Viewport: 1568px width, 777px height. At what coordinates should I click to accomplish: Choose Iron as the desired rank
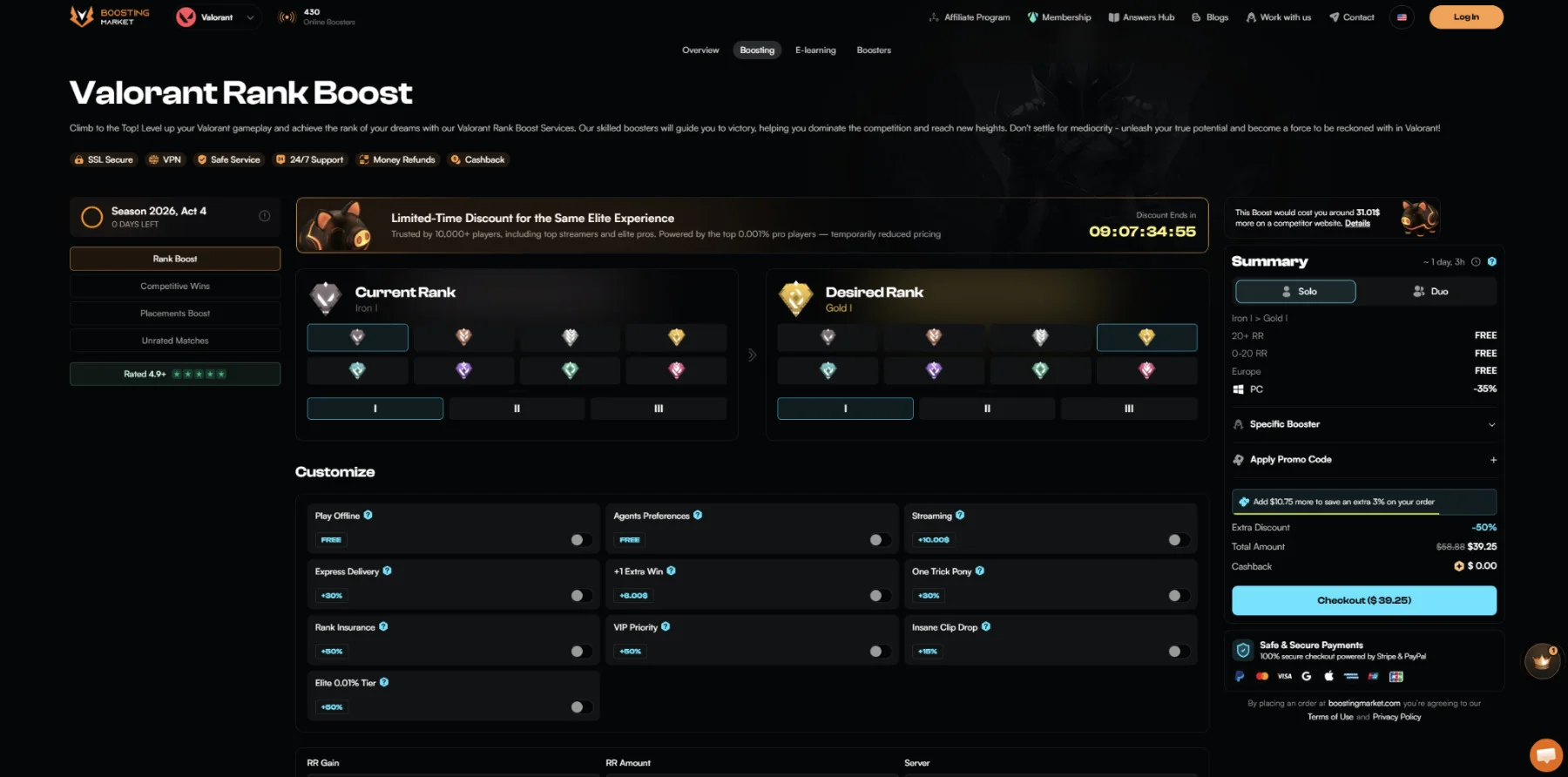(x=828, y=337)
